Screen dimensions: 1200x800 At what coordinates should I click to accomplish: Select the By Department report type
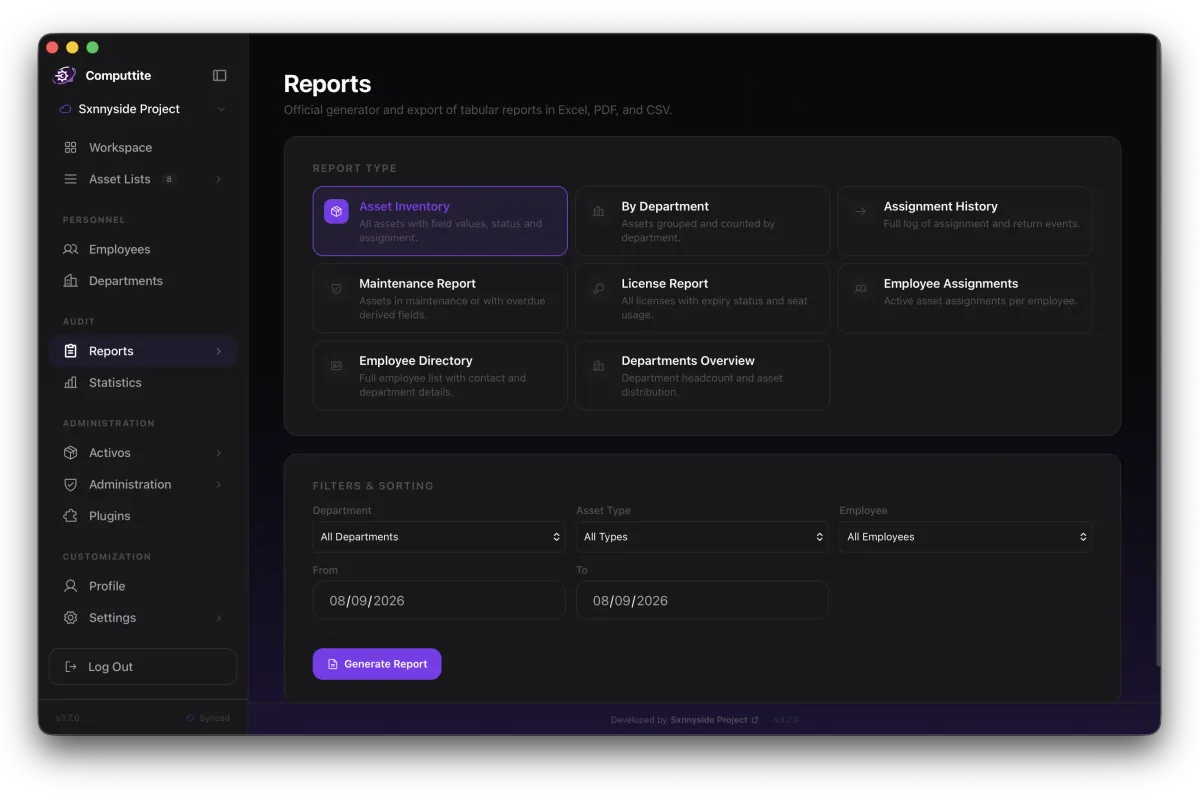[x=702, y=221]
